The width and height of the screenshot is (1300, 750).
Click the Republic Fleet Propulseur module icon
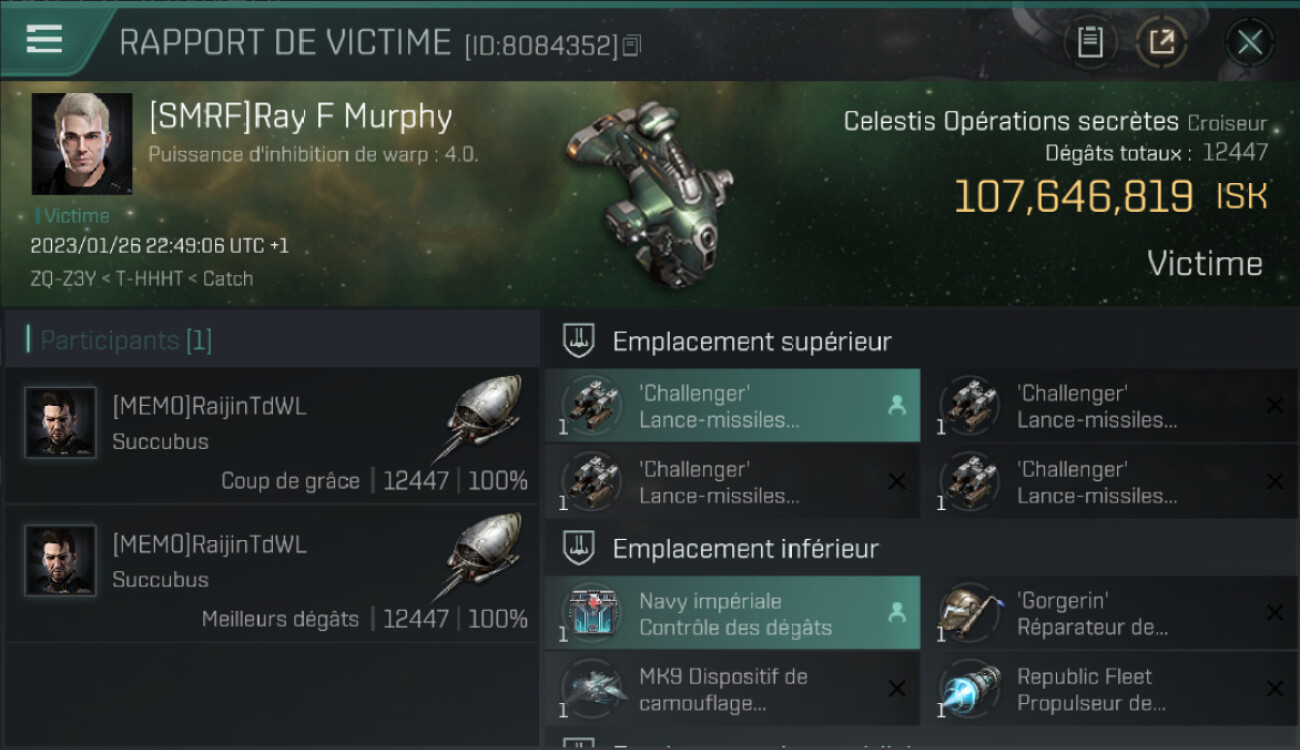coord(970,689)
